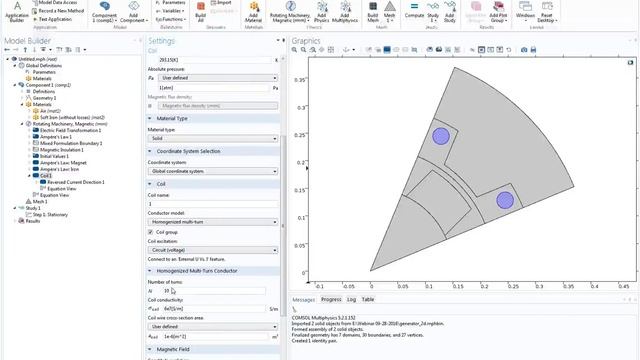Open the Absolute pressure User defined dropdown

click(x=218, y=78)
